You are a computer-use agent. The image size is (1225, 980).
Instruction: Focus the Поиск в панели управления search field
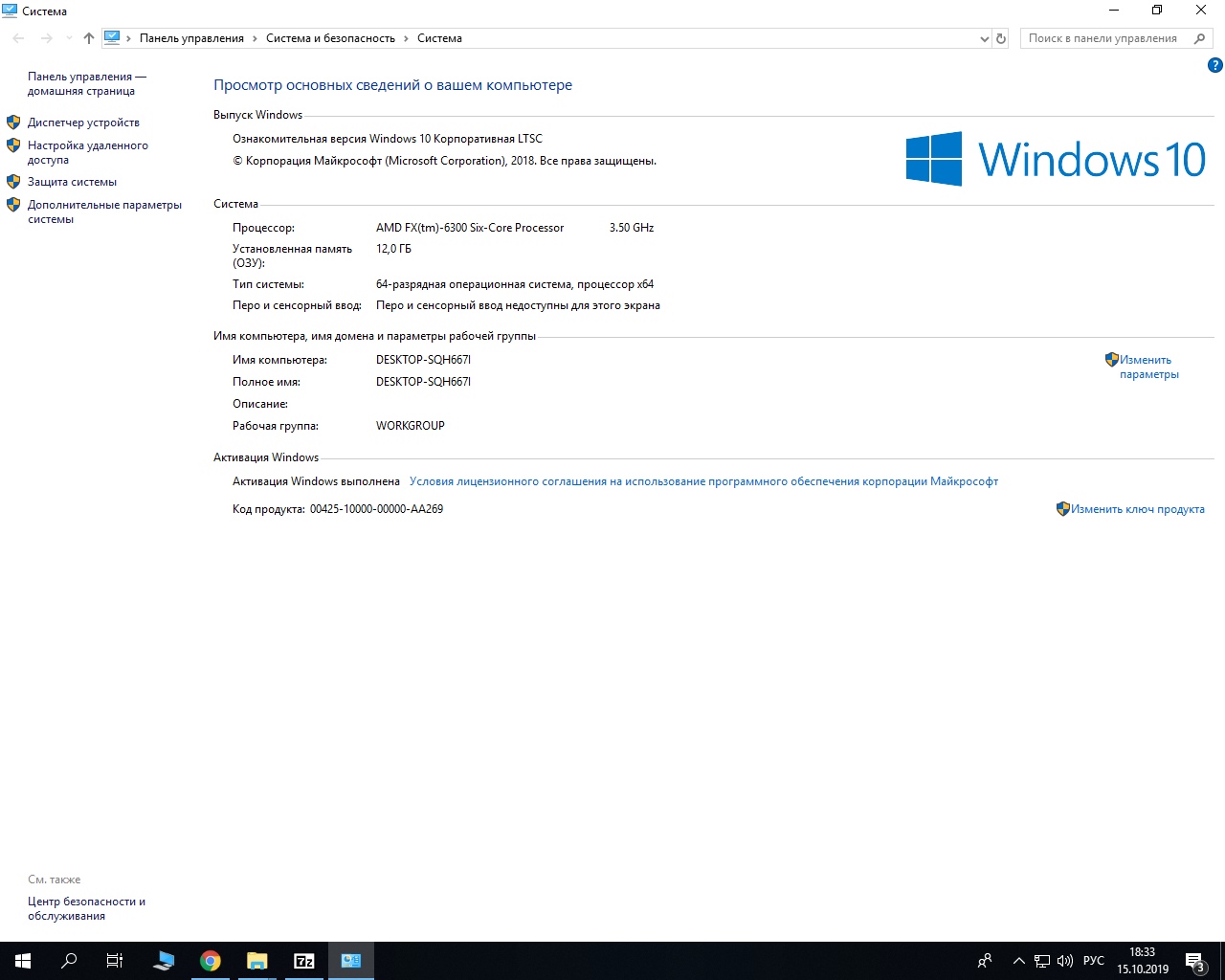1105,38
